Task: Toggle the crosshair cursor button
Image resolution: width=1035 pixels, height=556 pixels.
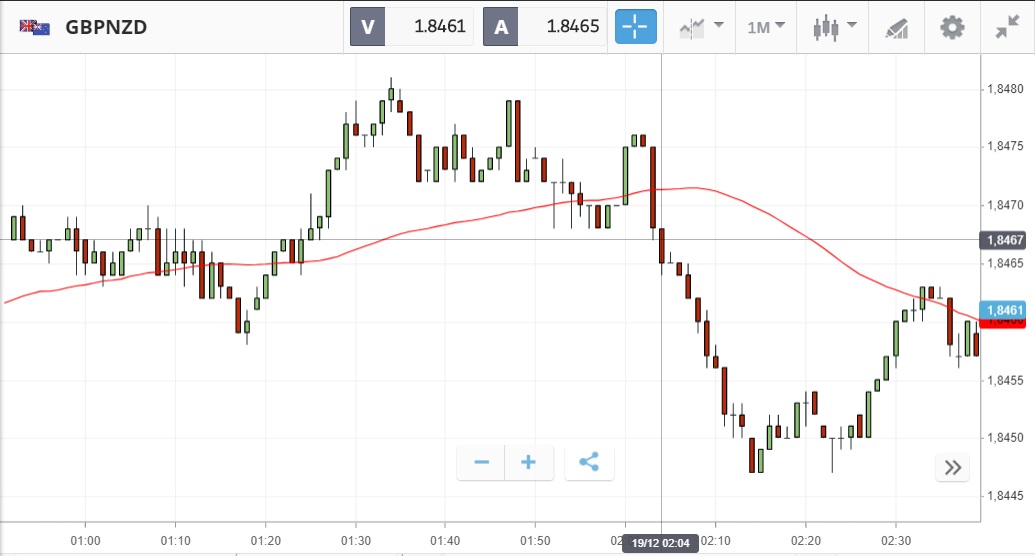Action: point(636,27)
